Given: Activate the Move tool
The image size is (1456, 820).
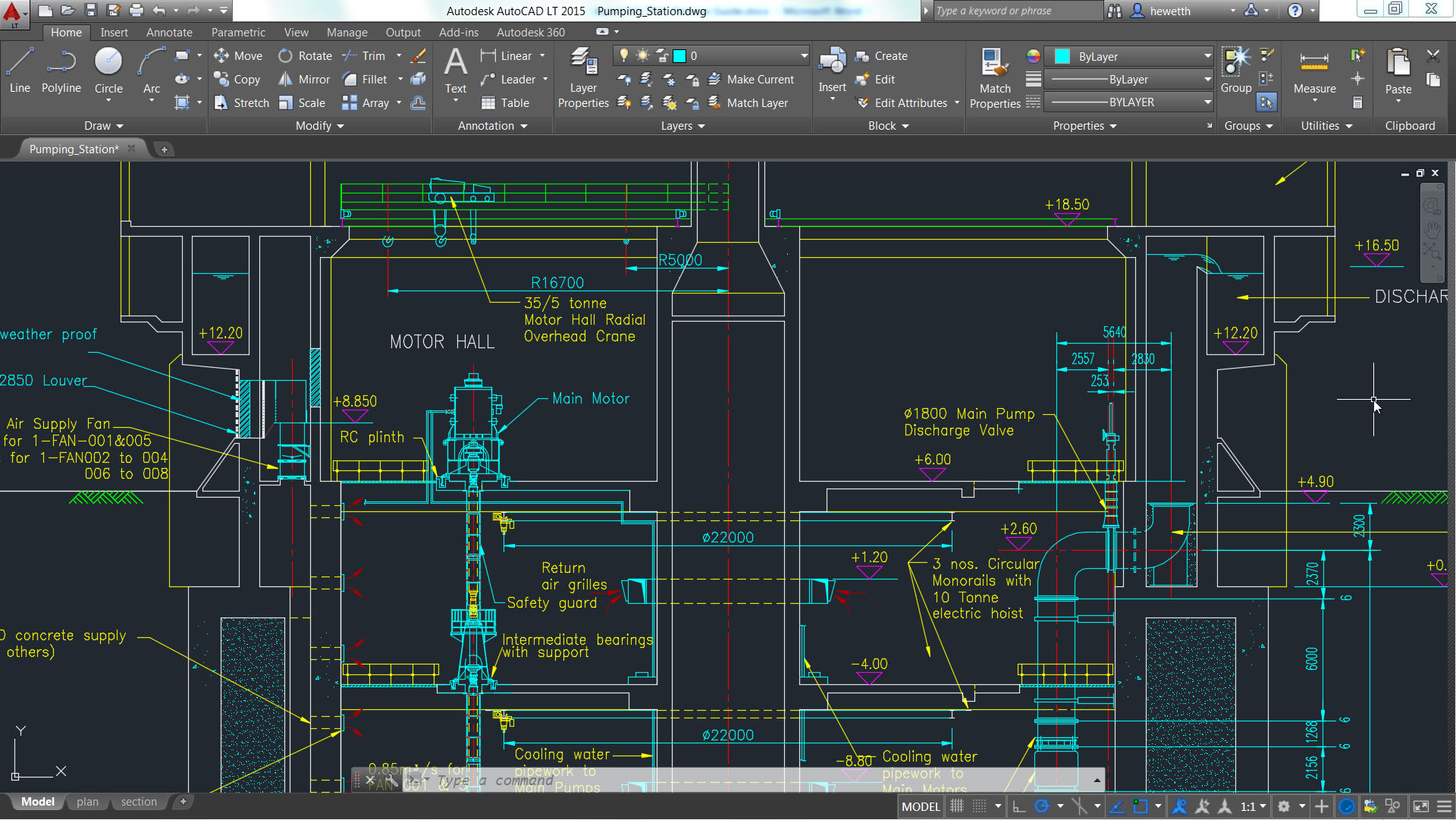Looking at the screenshot, I should click(237, 55).
